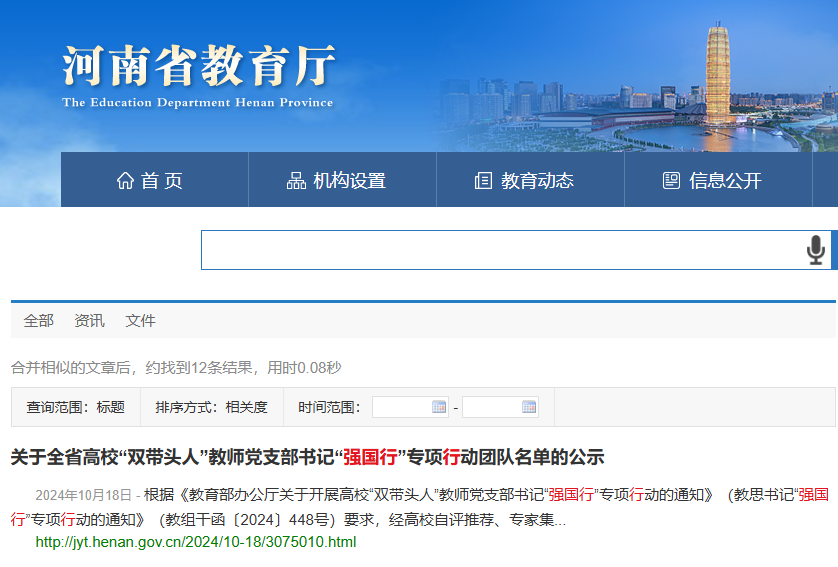Open the start date calendar icon
The width and height of the screenshot is (838, 567).
tap(439, 407)
